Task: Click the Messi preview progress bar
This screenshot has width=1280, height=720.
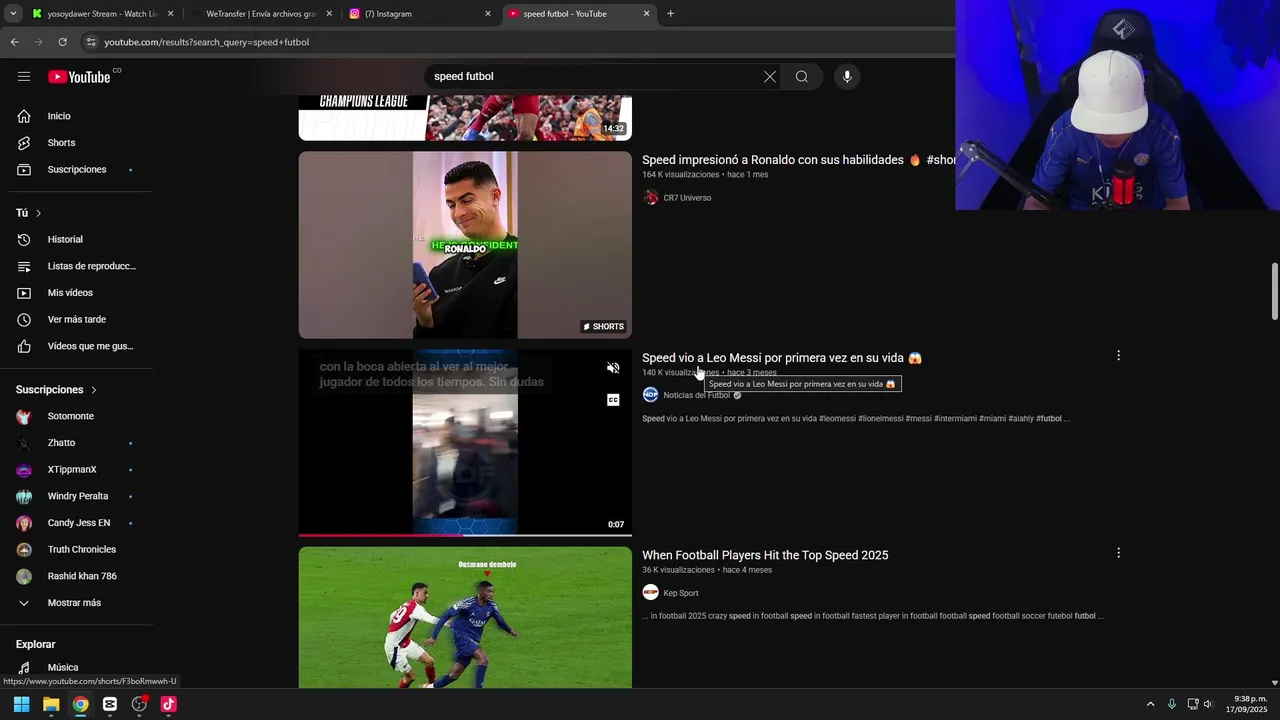Action: click(x=465, y=535)
